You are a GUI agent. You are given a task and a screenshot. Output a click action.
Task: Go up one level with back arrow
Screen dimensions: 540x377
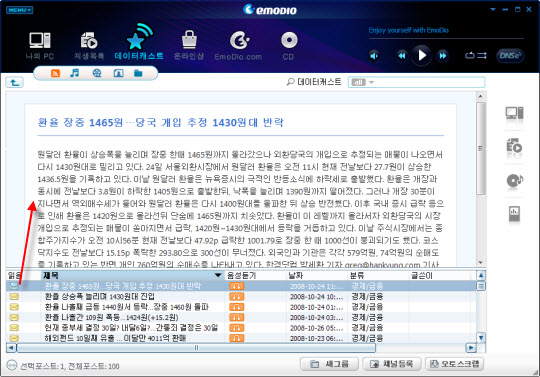(x=14, y=82)
